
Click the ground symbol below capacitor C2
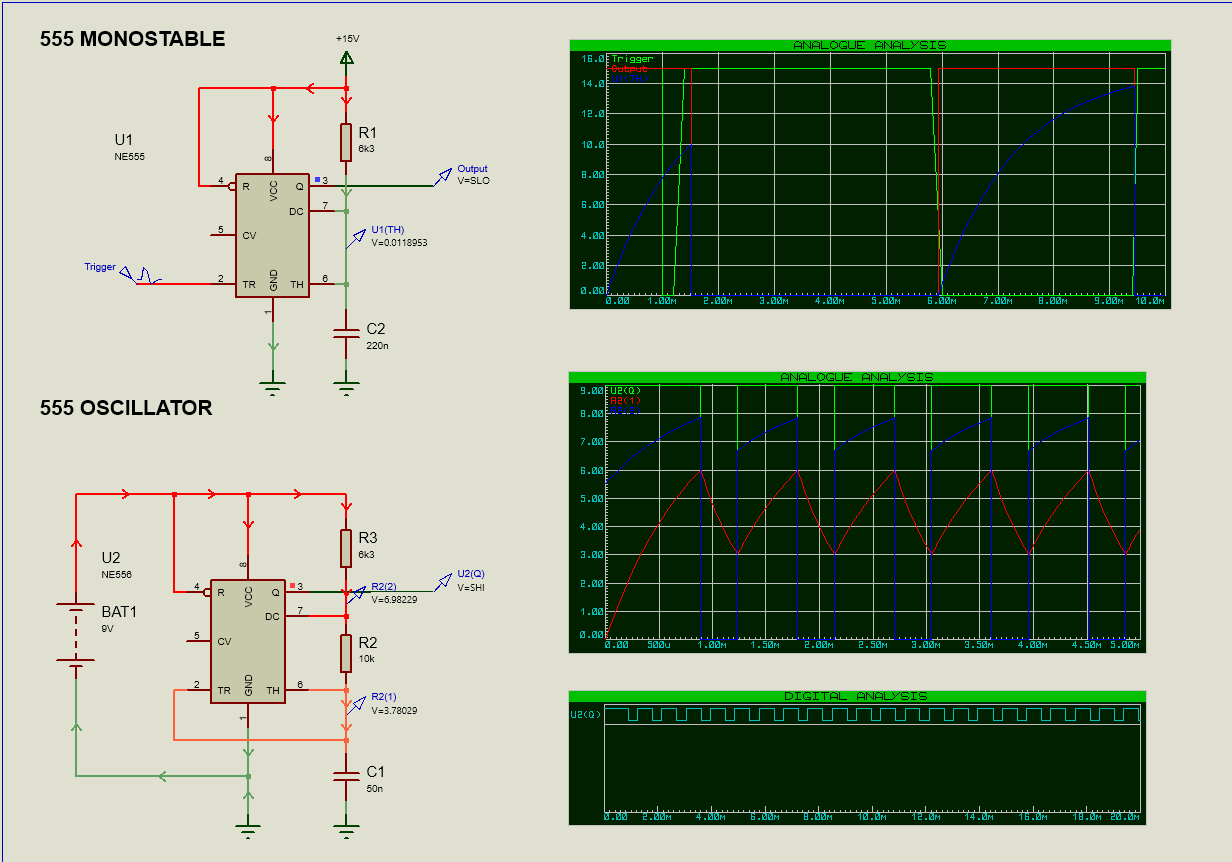pos(345,385)
